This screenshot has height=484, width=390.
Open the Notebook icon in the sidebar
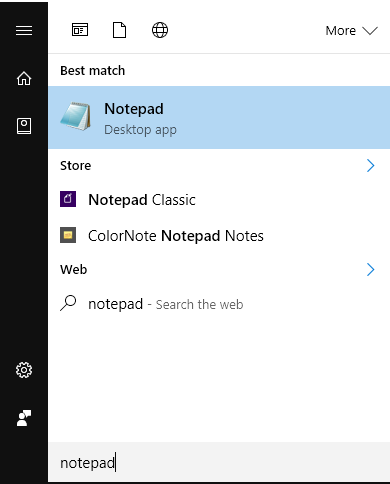(24, 126)
